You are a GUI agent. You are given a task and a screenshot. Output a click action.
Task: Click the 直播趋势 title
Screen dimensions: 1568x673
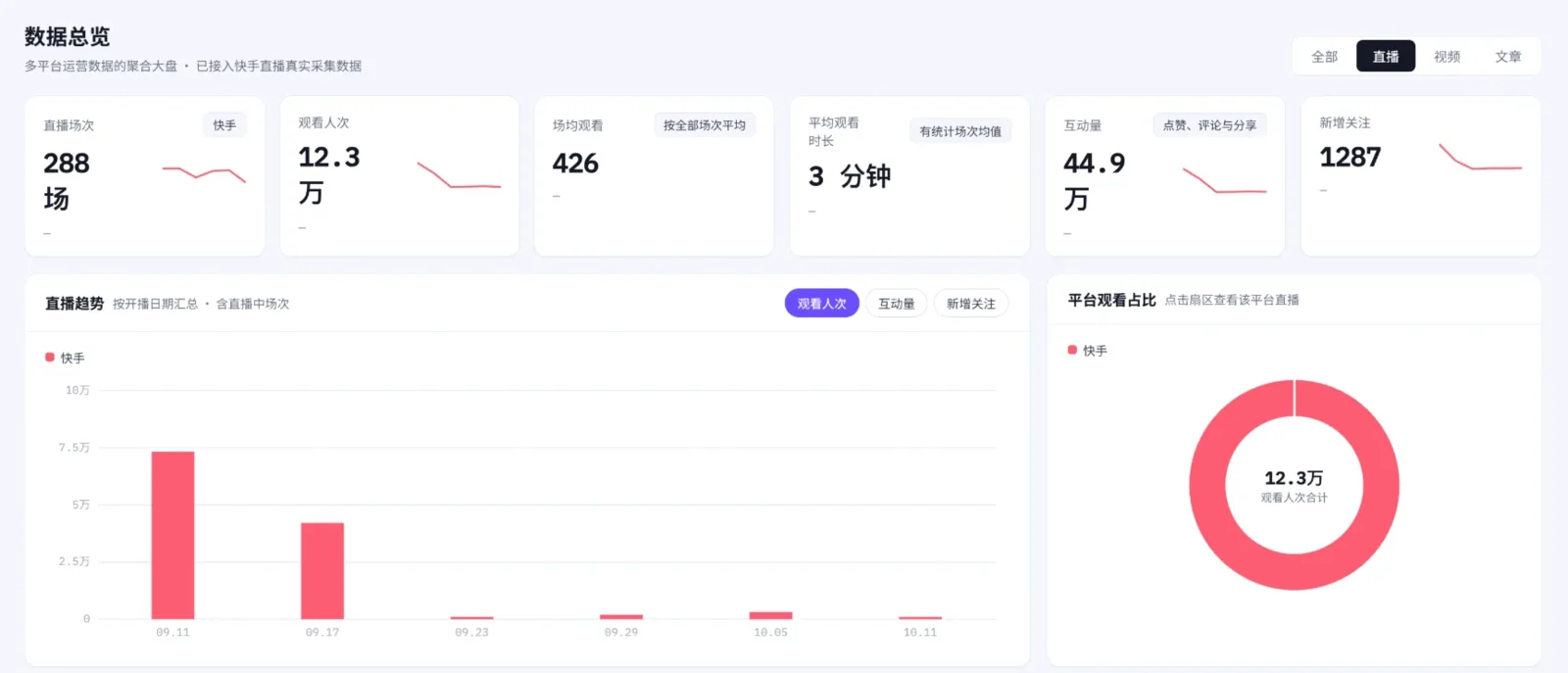74,304
